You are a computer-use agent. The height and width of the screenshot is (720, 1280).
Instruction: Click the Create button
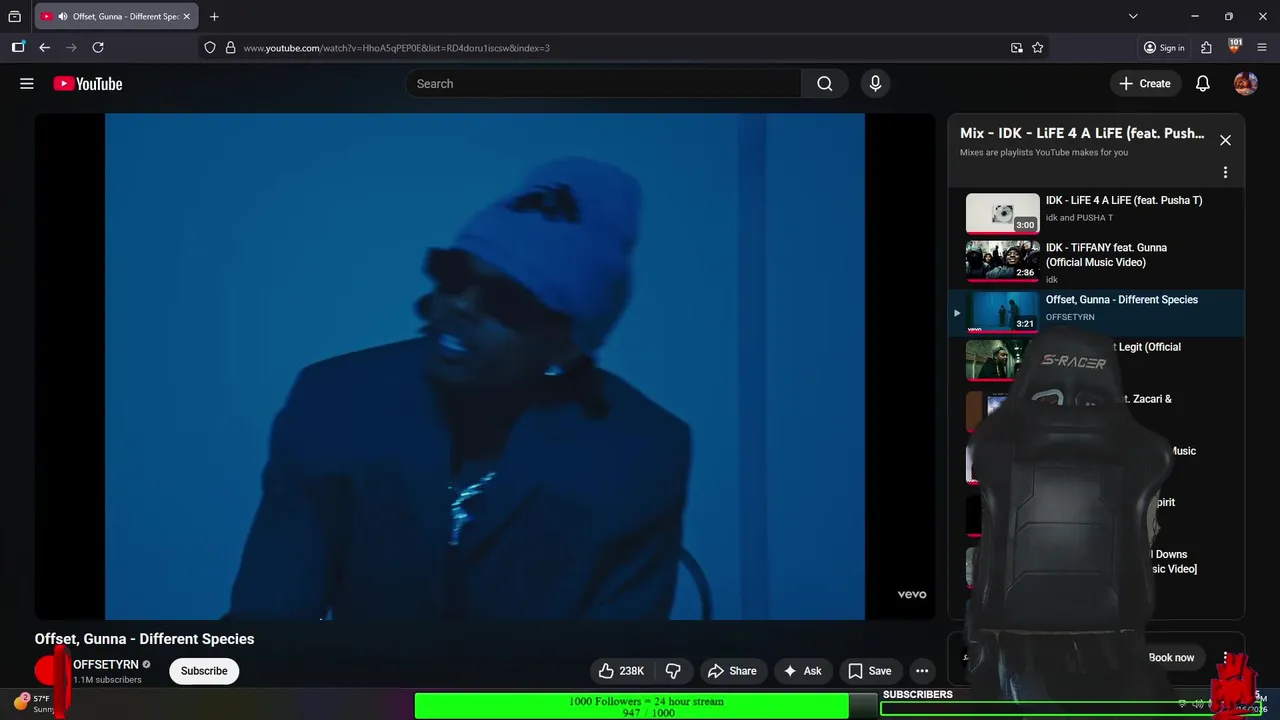click(x=1145, y=84)
